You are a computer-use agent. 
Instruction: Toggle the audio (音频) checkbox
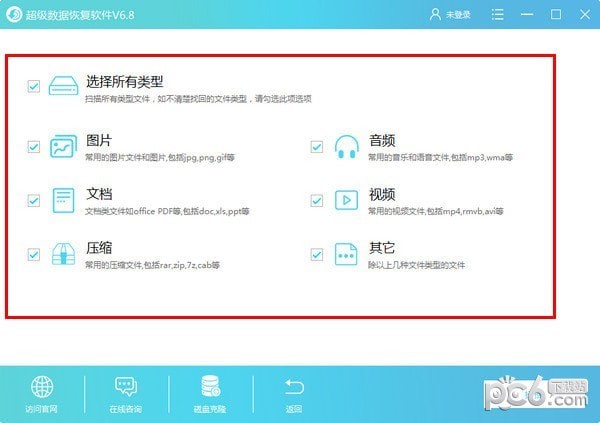(x=317, y=147)
